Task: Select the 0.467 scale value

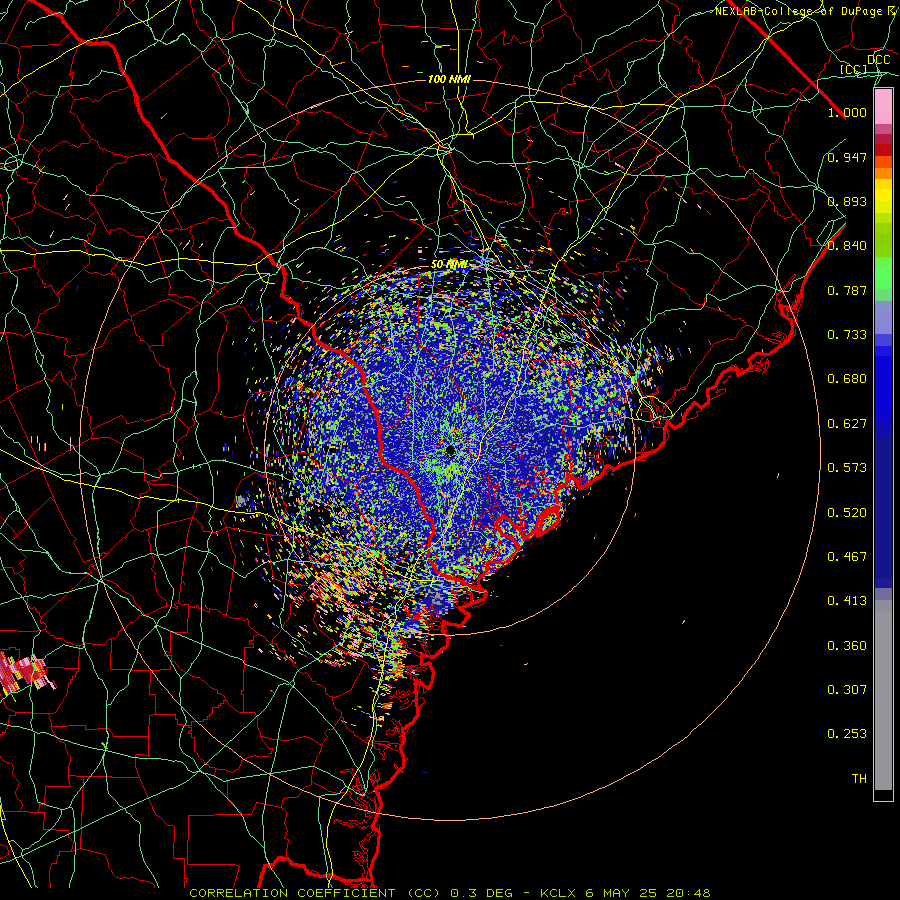Action: 847,557
